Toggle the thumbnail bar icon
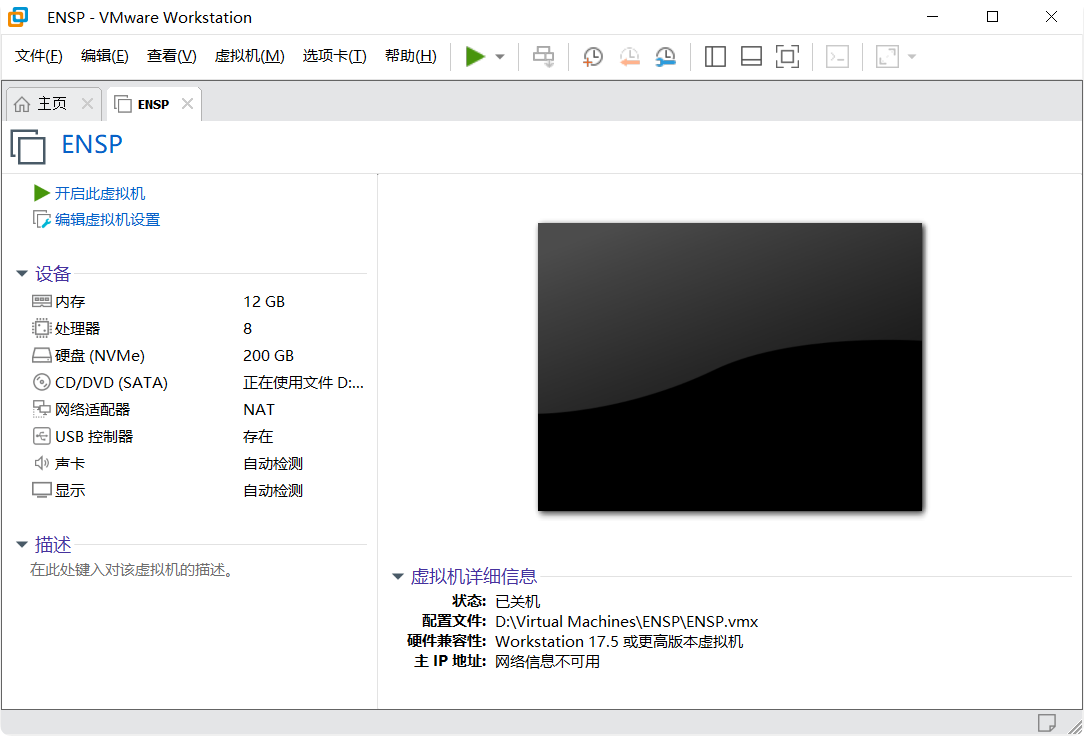Screen dimensions: 1084x736 coord(751,57)
